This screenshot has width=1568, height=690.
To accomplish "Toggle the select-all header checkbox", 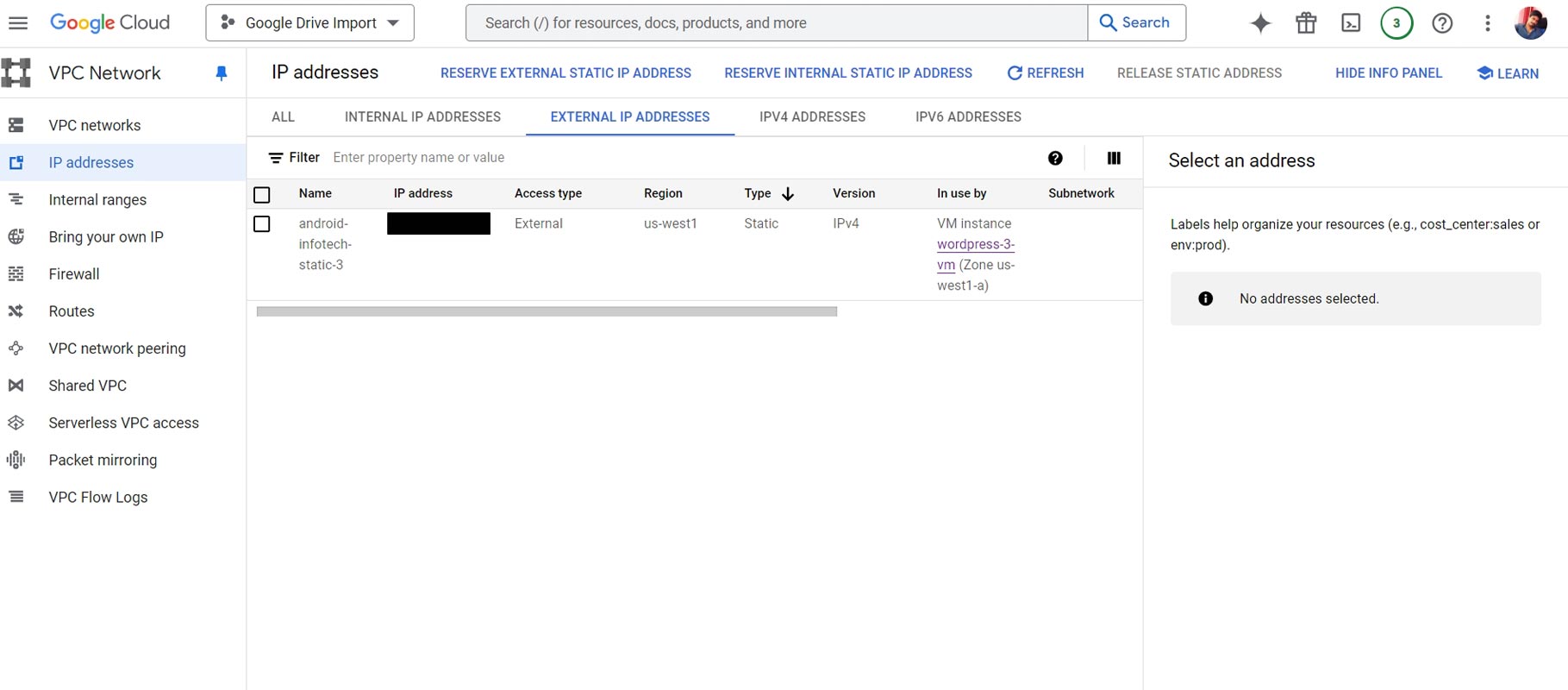I will (x=262, y=195).
